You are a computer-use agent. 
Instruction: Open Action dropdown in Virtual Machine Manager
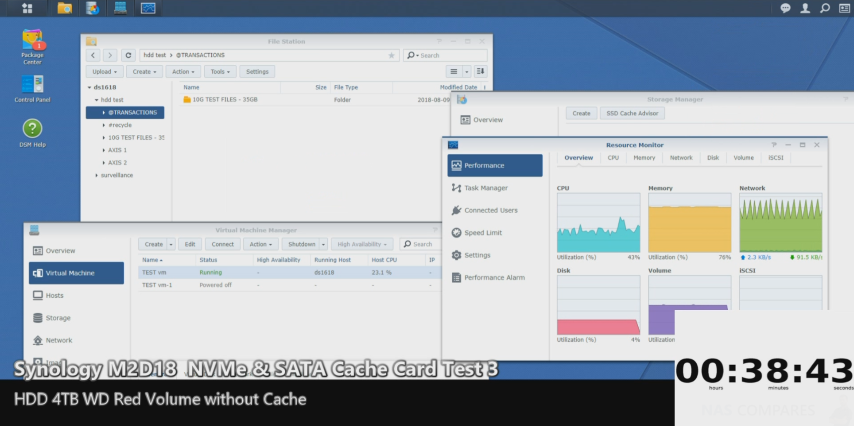click(x=261, y=244)
